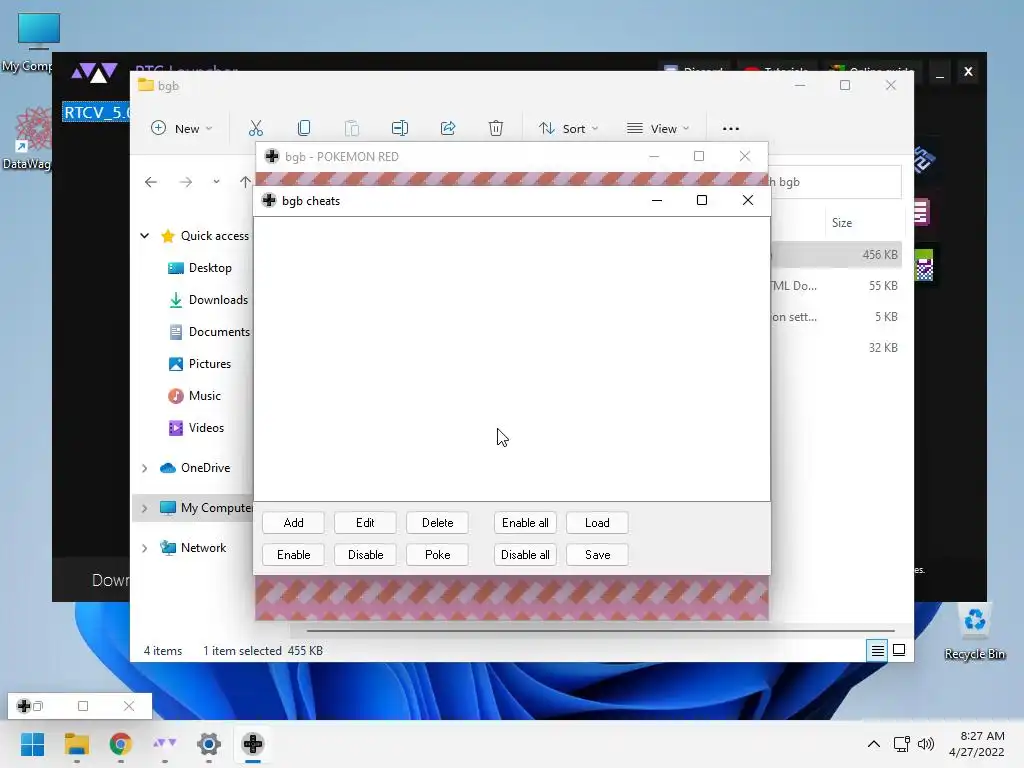The height and width of the screenshot is (768, 1024).
Task: Click the Disable all button
Action: [525, 554]
